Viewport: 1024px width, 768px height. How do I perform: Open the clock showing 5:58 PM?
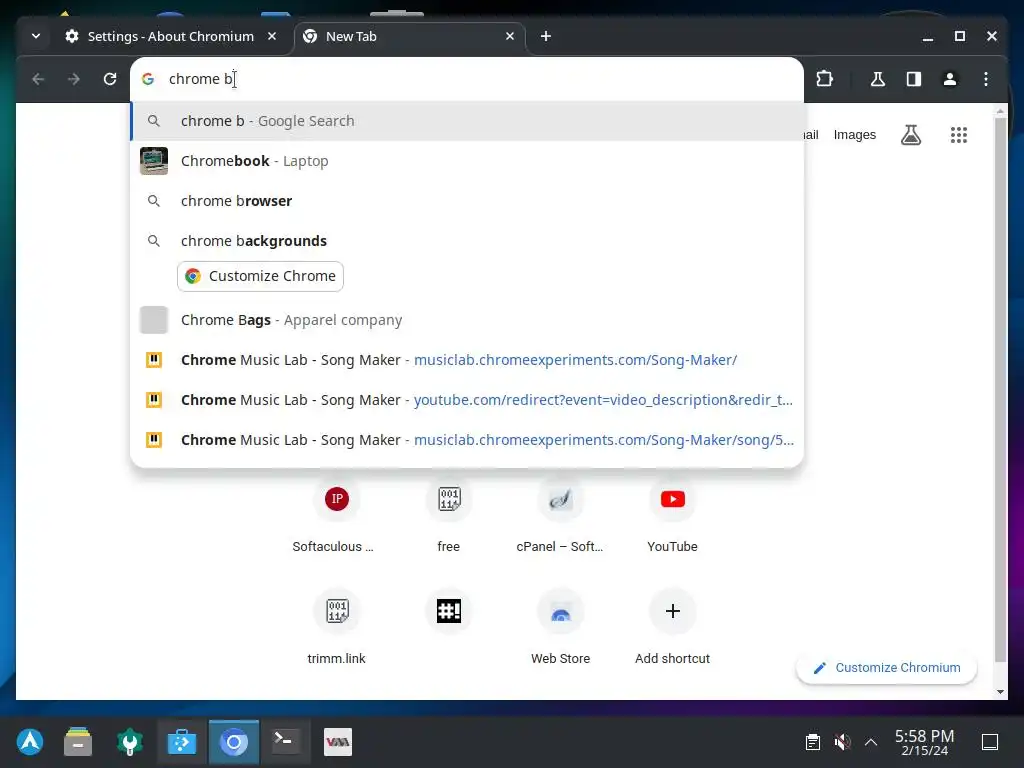(924, 743)
